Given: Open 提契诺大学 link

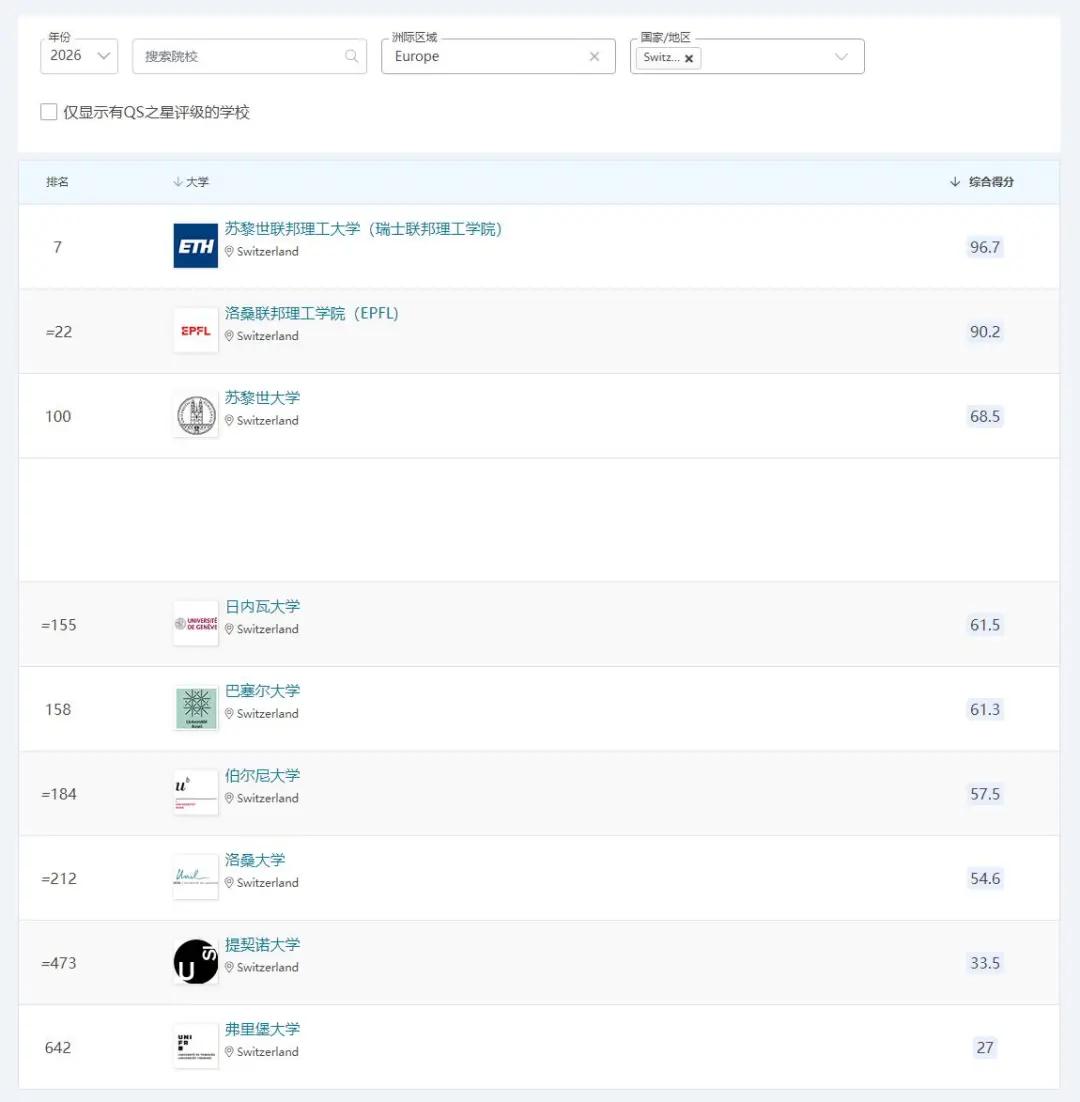Looking at the screenshot, I should point(262,945).
